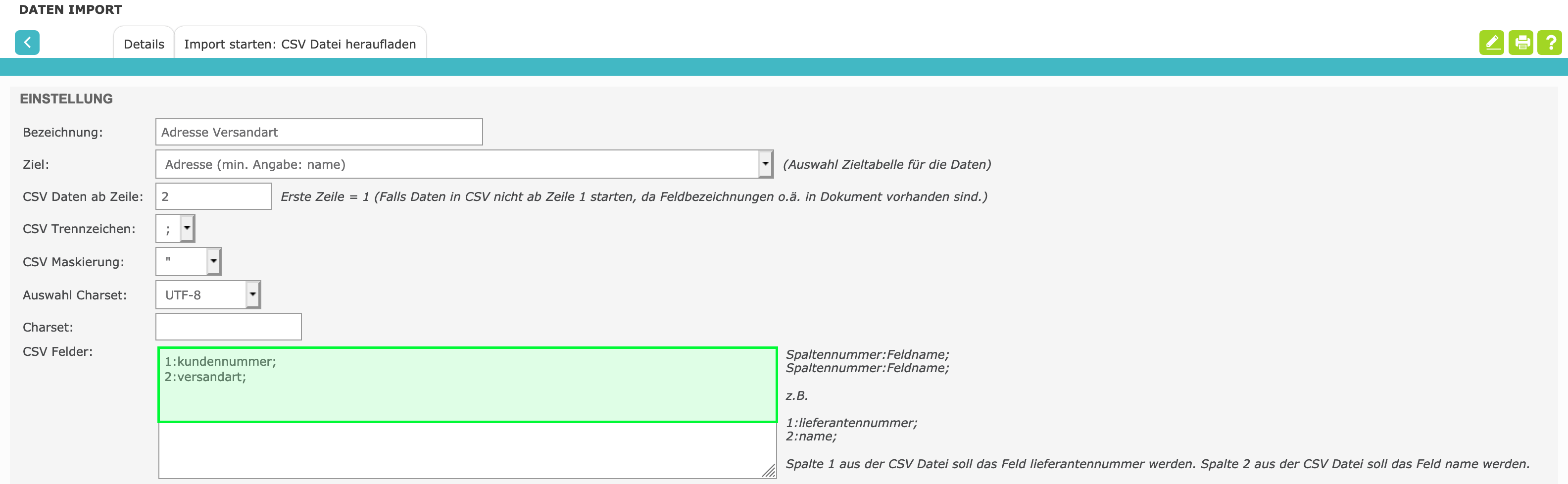This screenshot has width=1568, height=484.
Task: Expand the Auswahl Charset dropdown
Action: click(x=252, y=294)
